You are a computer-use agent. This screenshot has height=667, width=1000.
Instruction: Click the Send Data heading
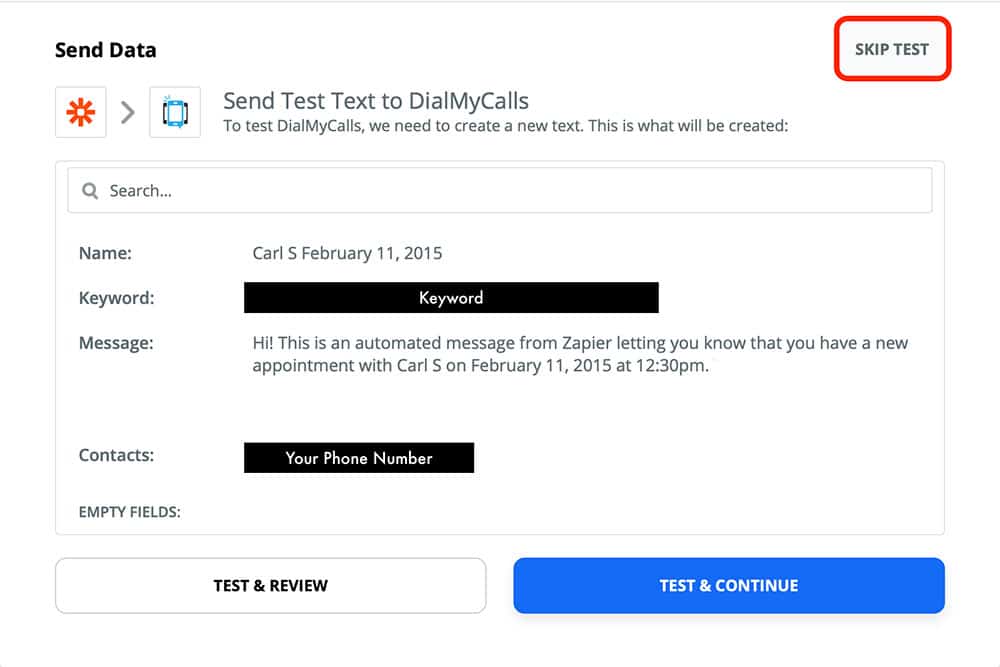[105, 50]
